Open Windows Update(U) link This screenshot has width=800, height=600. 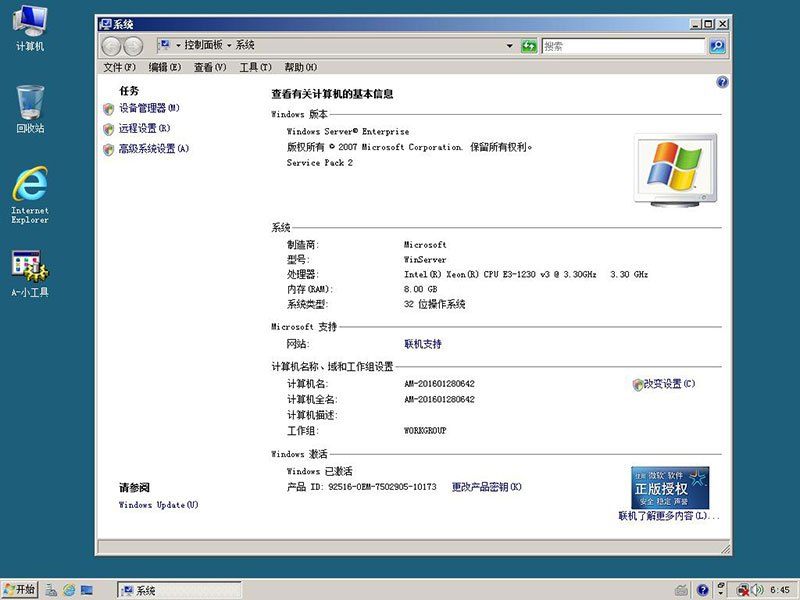pos(158,505)
